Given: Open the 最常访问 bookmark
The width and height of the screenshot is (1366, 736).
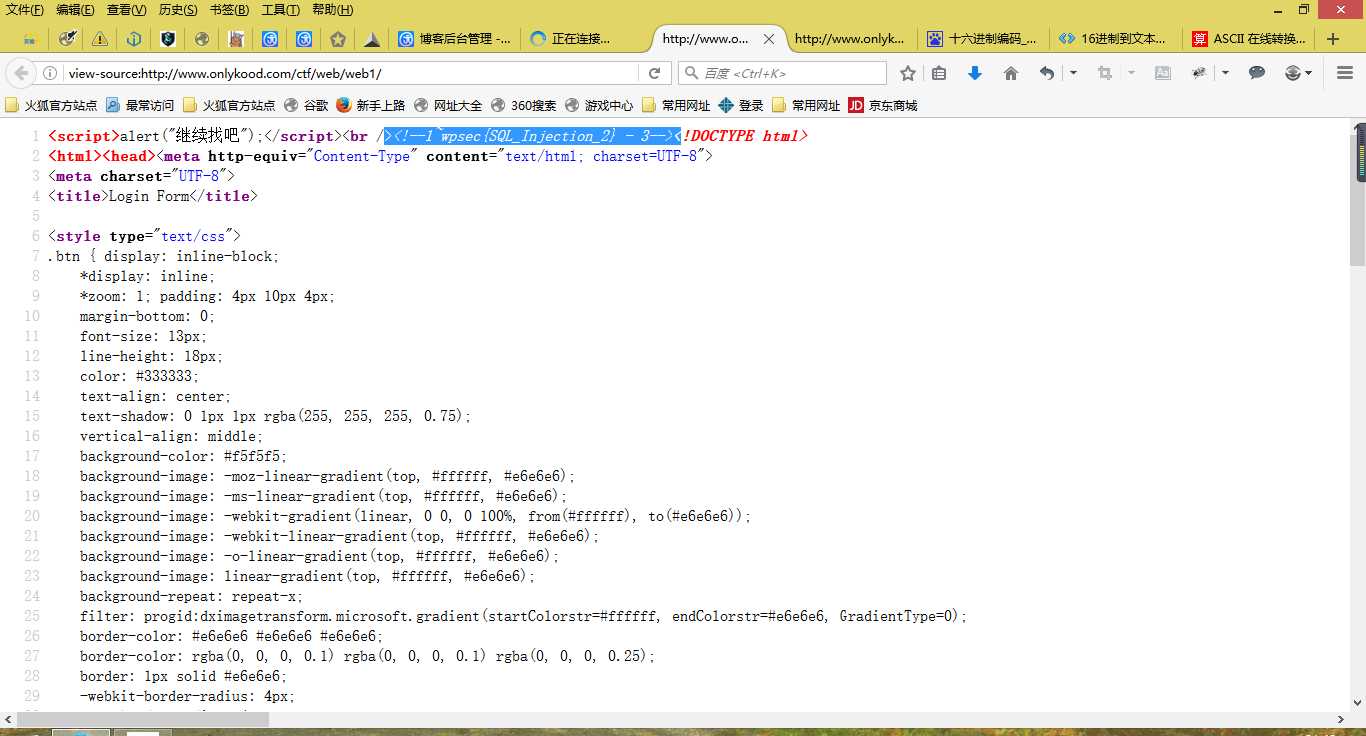Looking at the screenshot, I should [140, 105].
